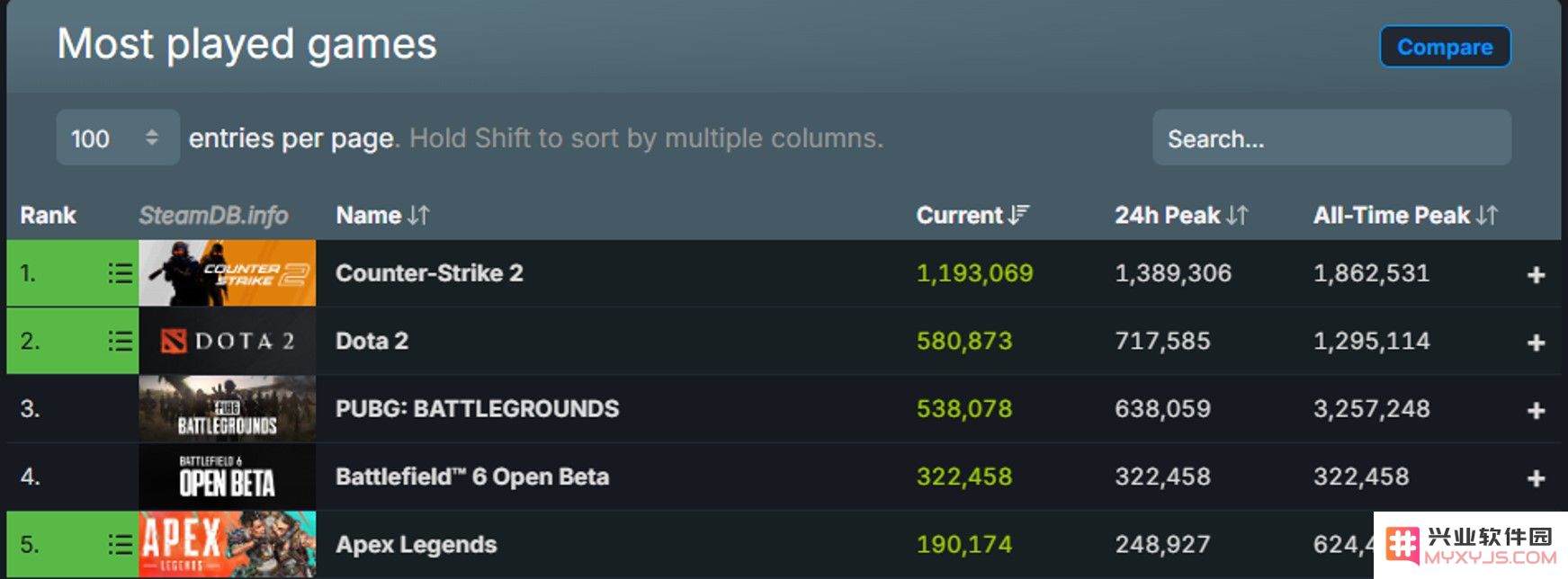Click the Compare button
1568x579 pixels.
[1446, 47]
